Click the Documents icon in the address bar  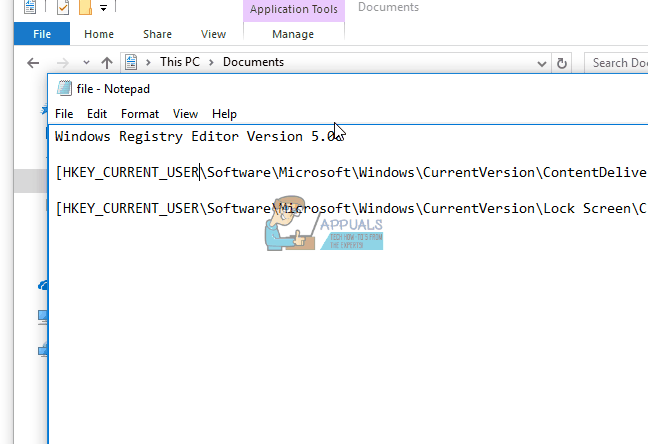coord(131,62)
